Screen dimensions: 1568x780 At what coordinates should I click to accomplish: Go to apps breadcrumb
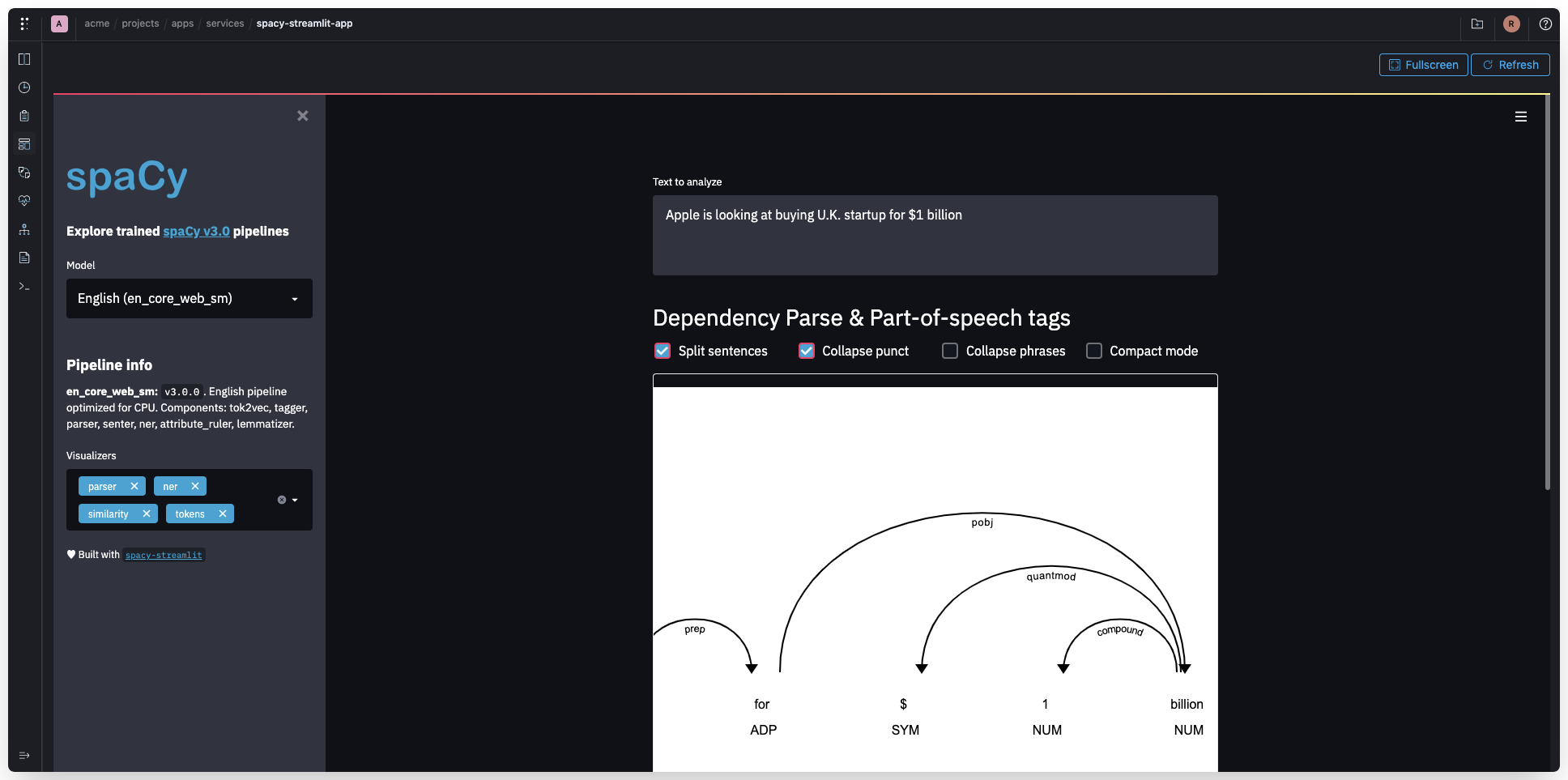tap(182, 23)
